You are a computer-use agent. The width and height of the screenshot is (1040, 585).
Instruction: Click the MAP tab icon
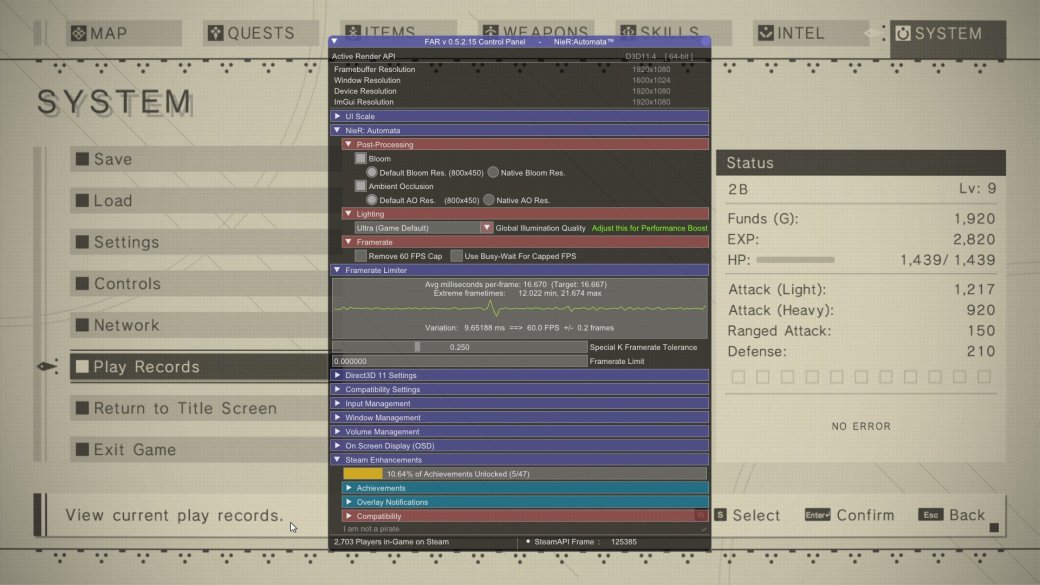pyautogui.click(x=78, y=33)
